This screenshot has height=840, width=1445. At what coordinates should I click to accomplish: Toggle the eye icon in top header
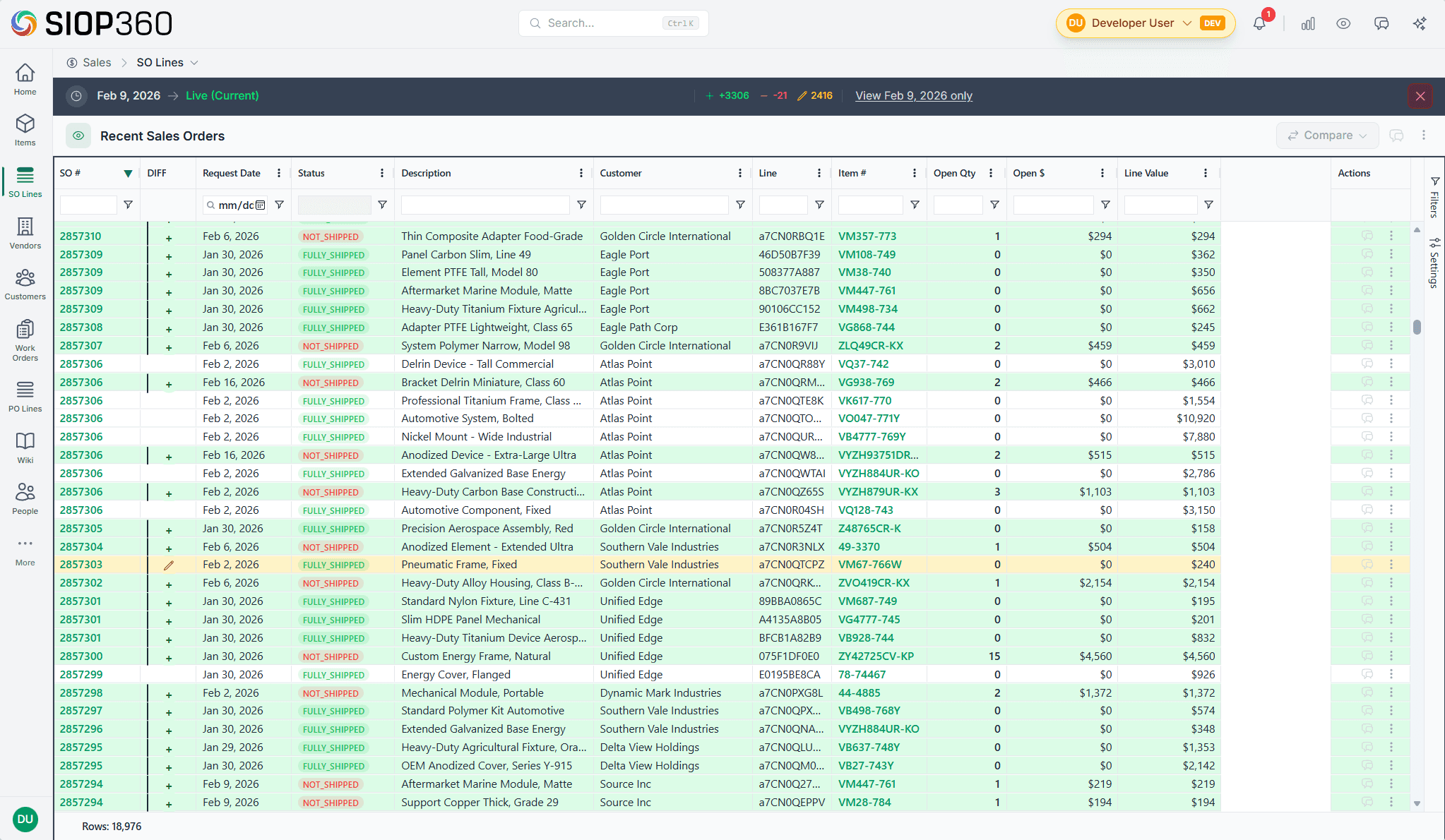(x=1343, y=23)
